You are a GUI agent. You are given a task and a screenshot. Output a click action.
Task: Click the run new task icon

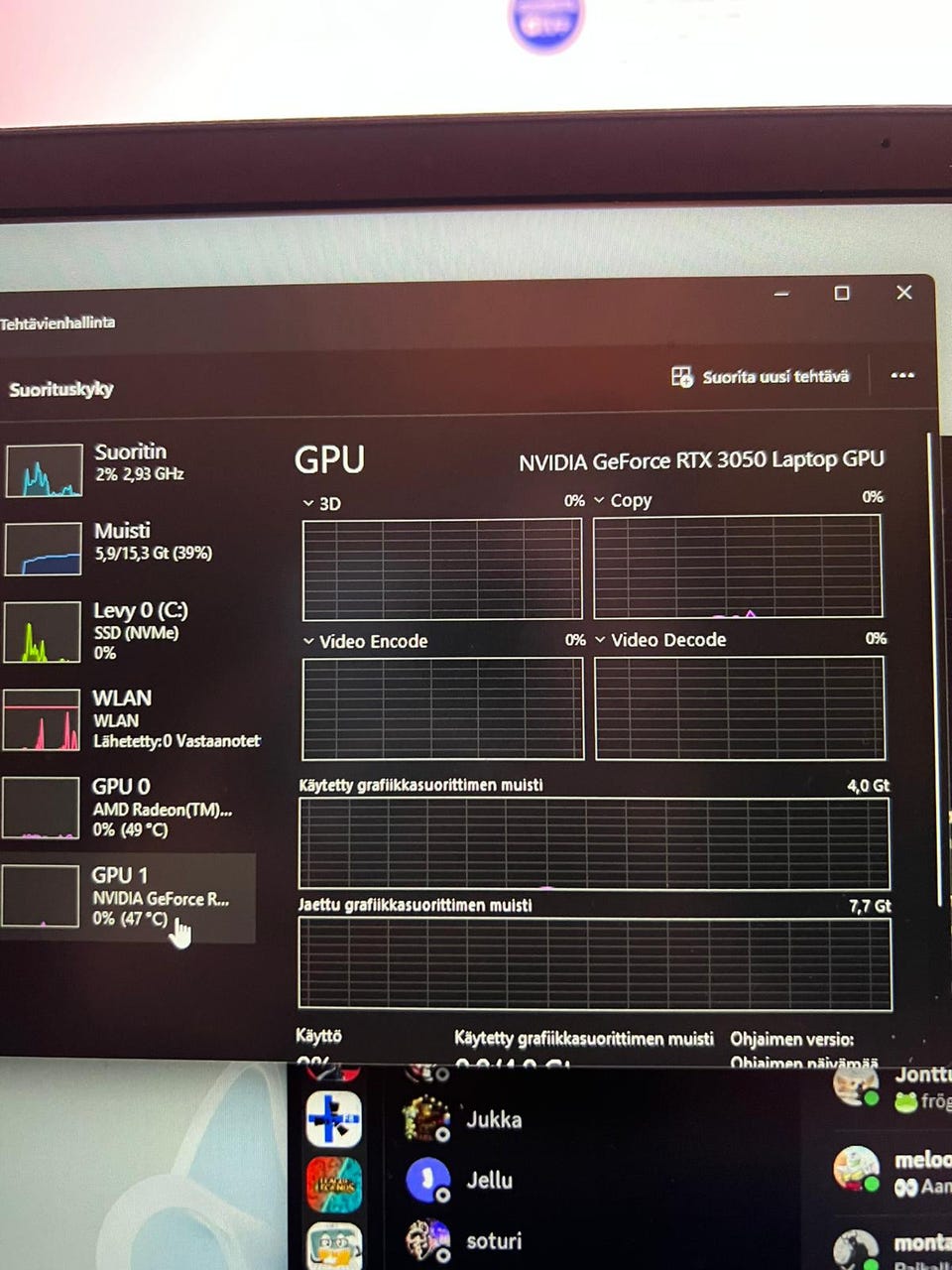(682, 377)
